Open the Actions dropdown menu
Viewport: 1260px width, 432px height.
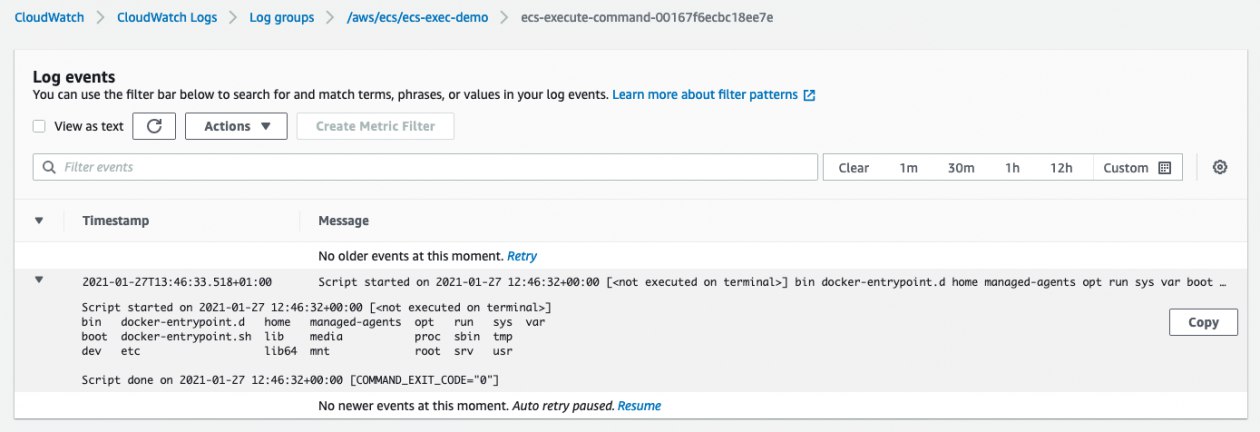[236, 126]
